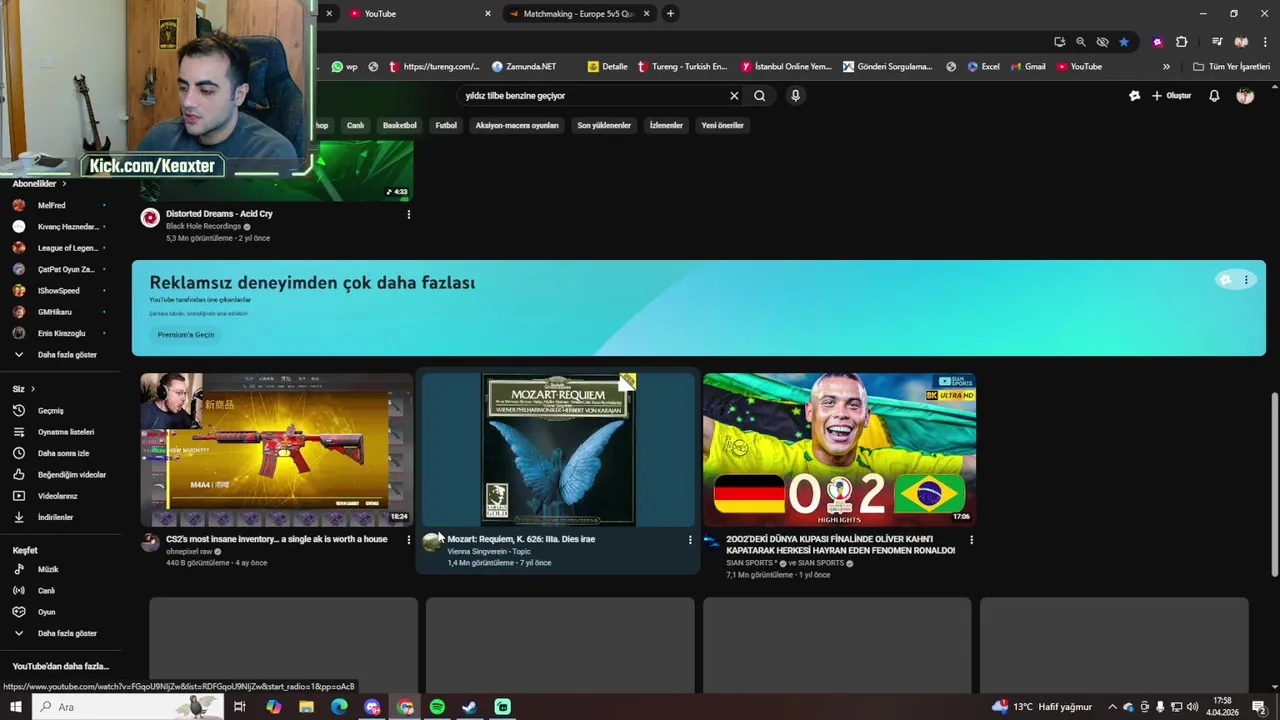Click the install app icon in address bar
Image resolution: width=1280 pixels, height=720 pixels.
pos(1060,42)
